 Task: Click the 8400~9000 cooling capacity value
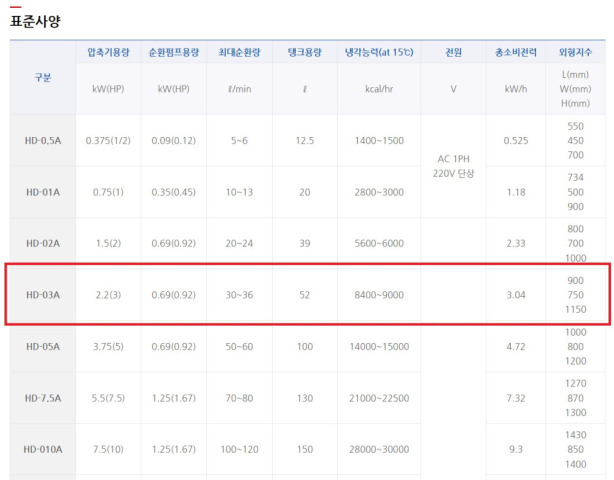[379, 295]
